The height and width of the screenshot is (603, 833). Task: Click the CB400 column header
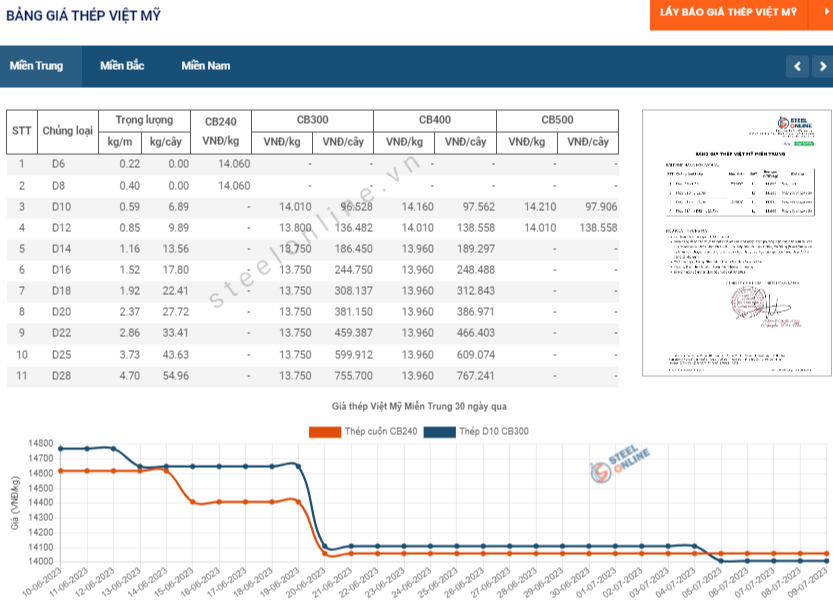(x=435, y=120)
